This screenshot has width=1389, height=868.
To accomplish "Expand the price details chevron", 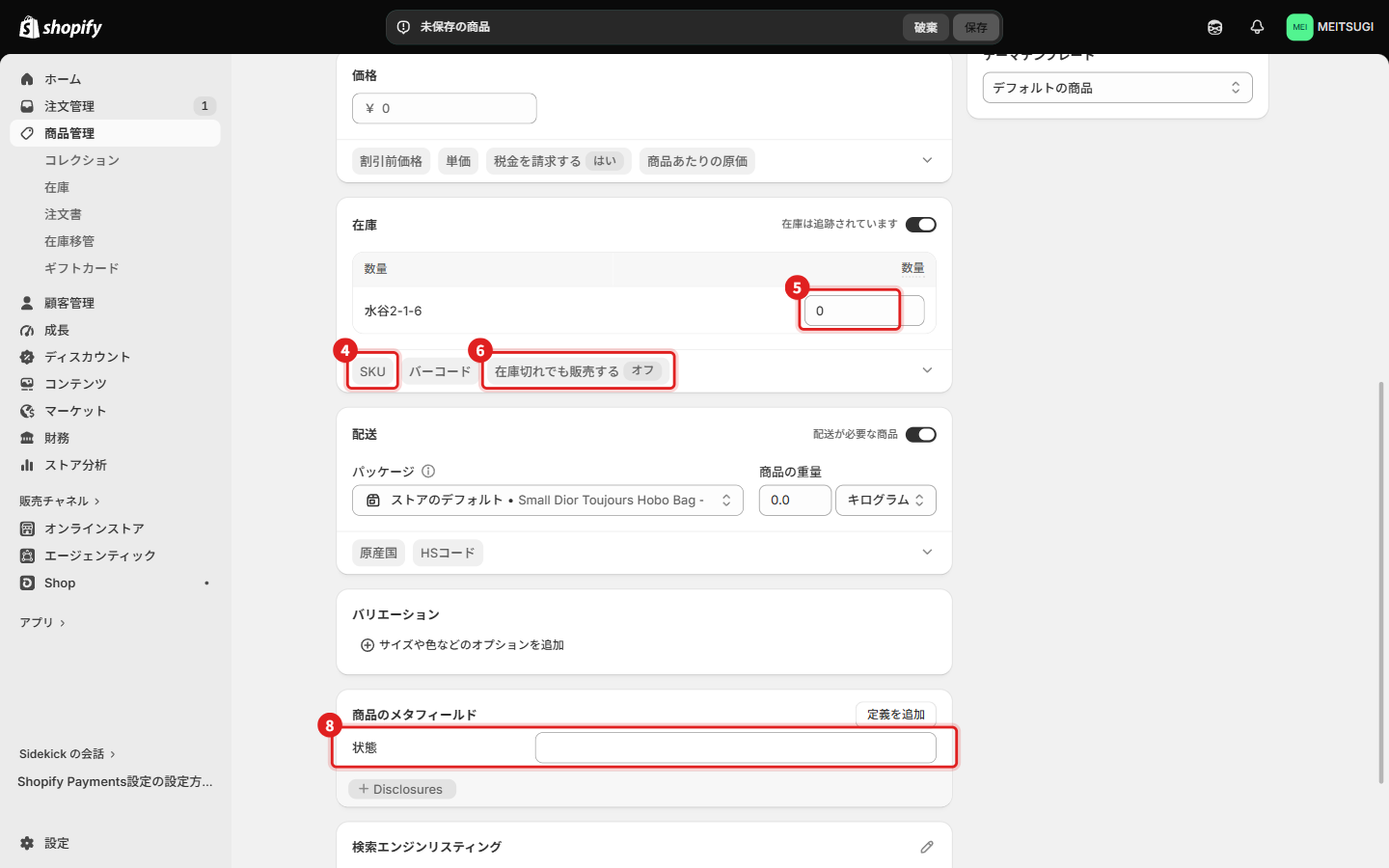I will pos(927,160).
